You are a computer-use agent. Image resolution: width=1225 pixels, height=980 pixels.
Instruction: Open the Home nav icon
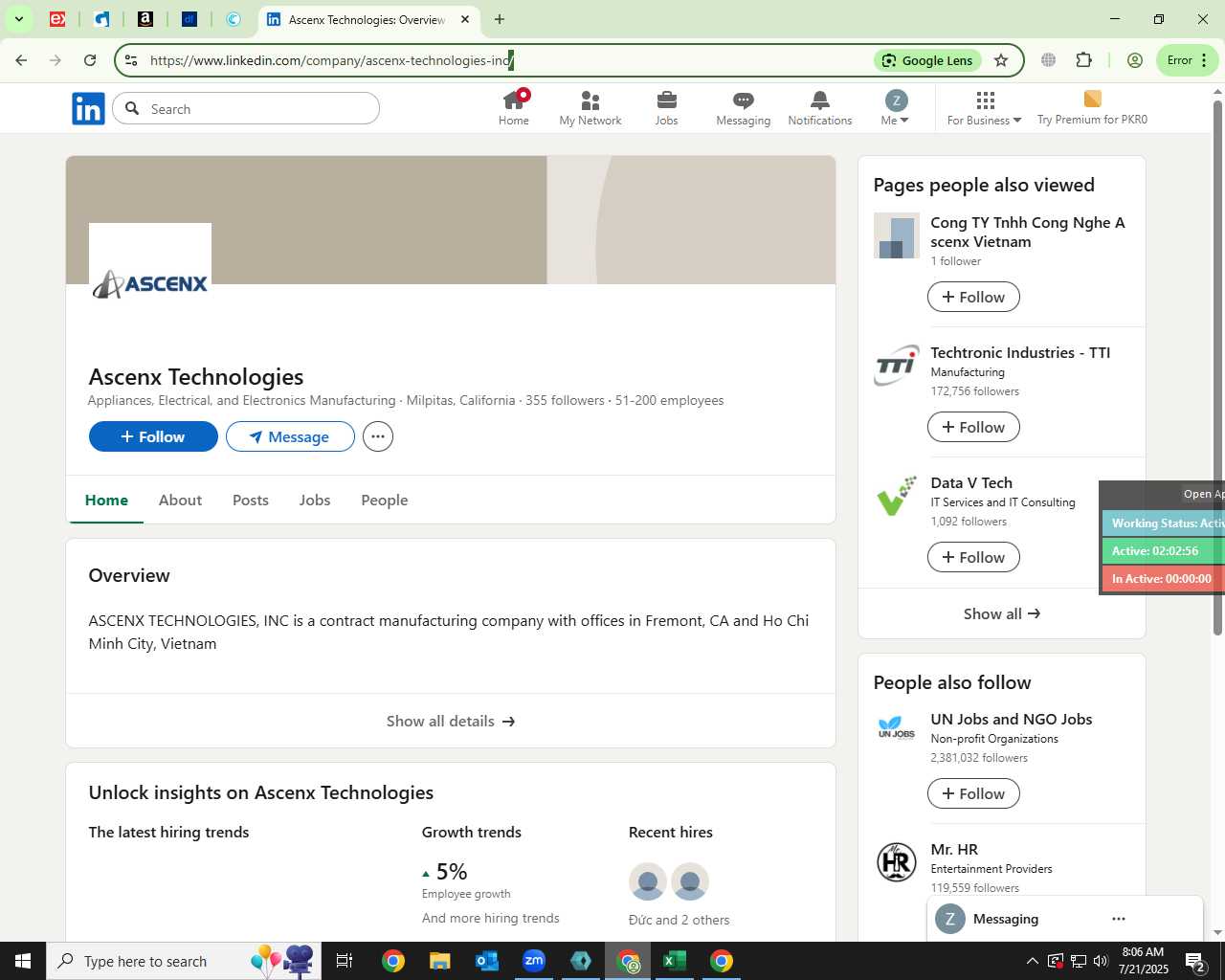click(514, 107)
